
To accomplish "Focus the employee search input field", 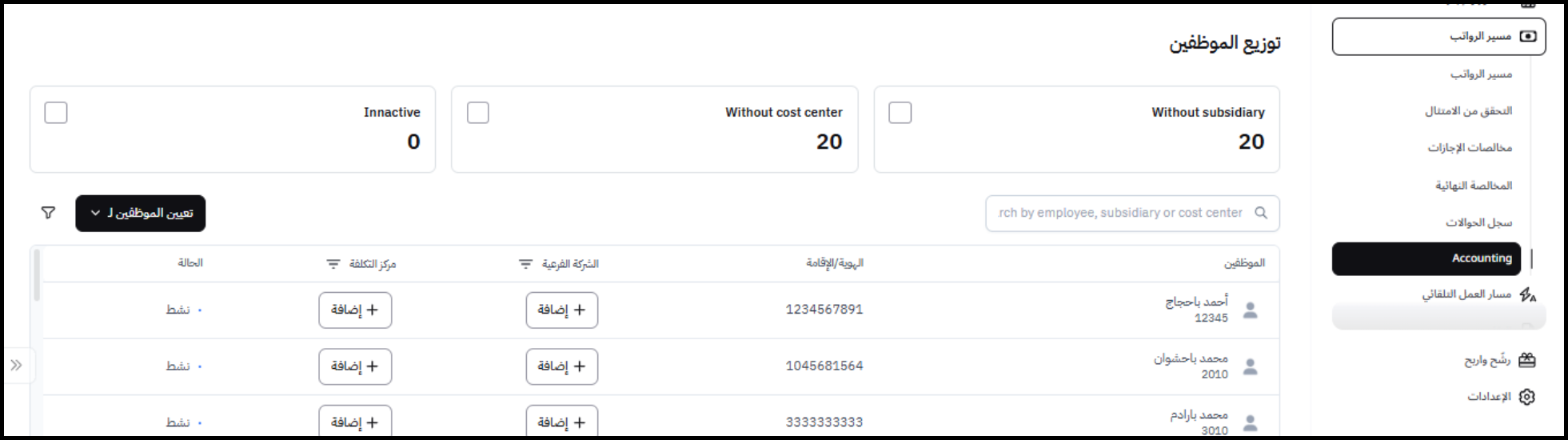I will (1119, 213).
